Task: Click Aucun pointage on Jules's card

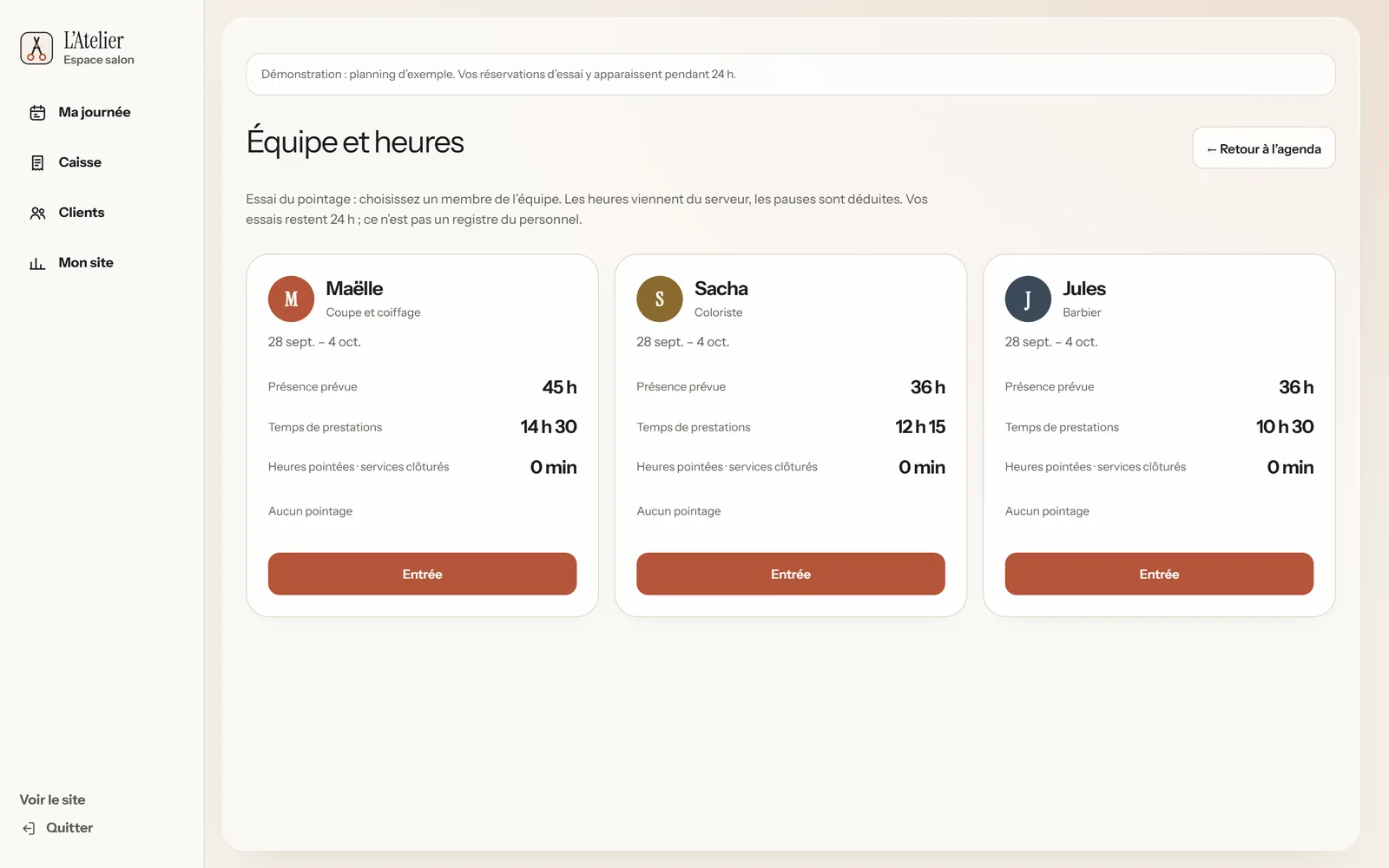Action: tap(1047, 511)
